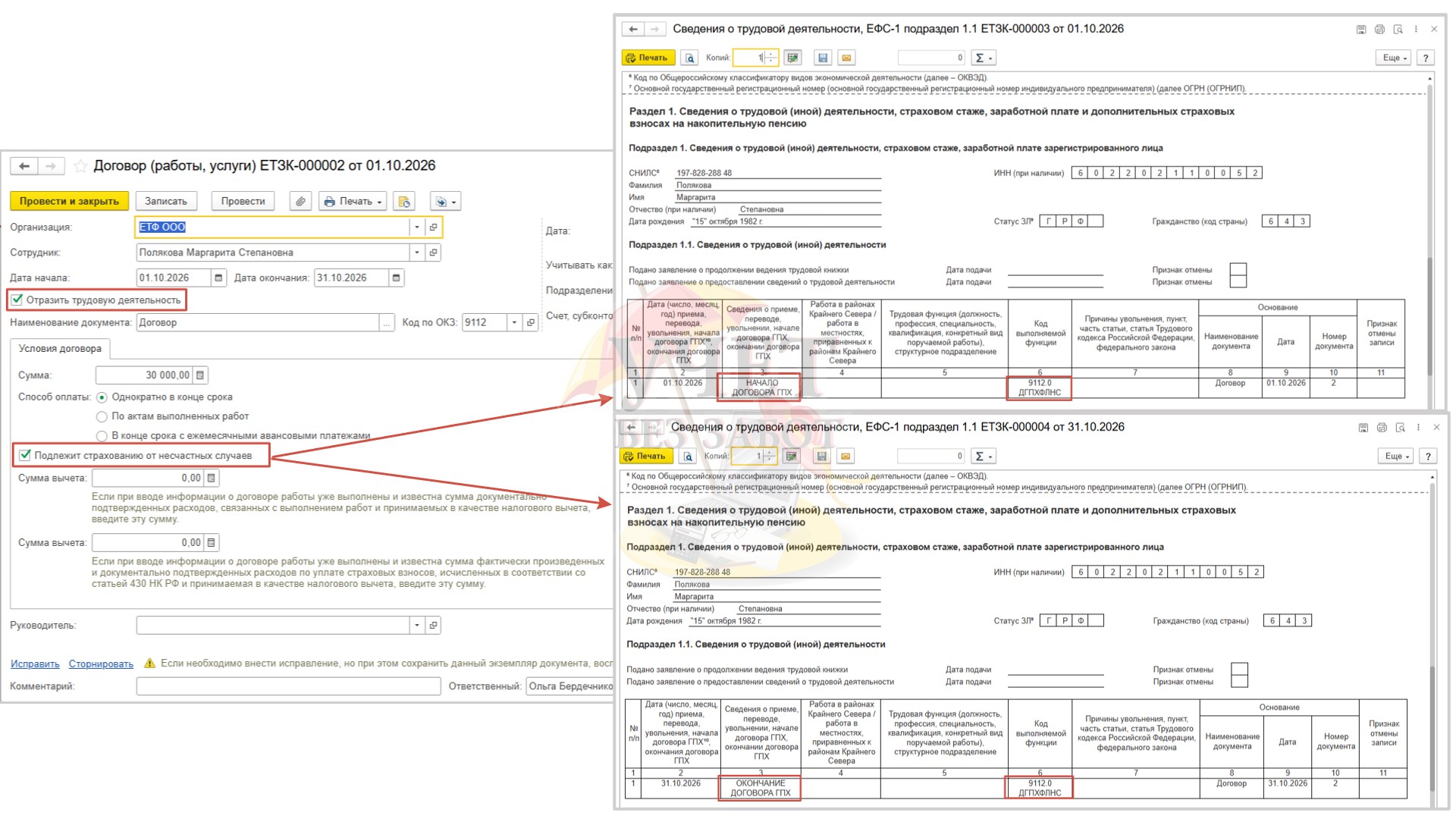Click save diskette icon in ЕТЗК-000004 toolbar
The width and height of the screenshot is (1456, 819).
click(821, 457)
